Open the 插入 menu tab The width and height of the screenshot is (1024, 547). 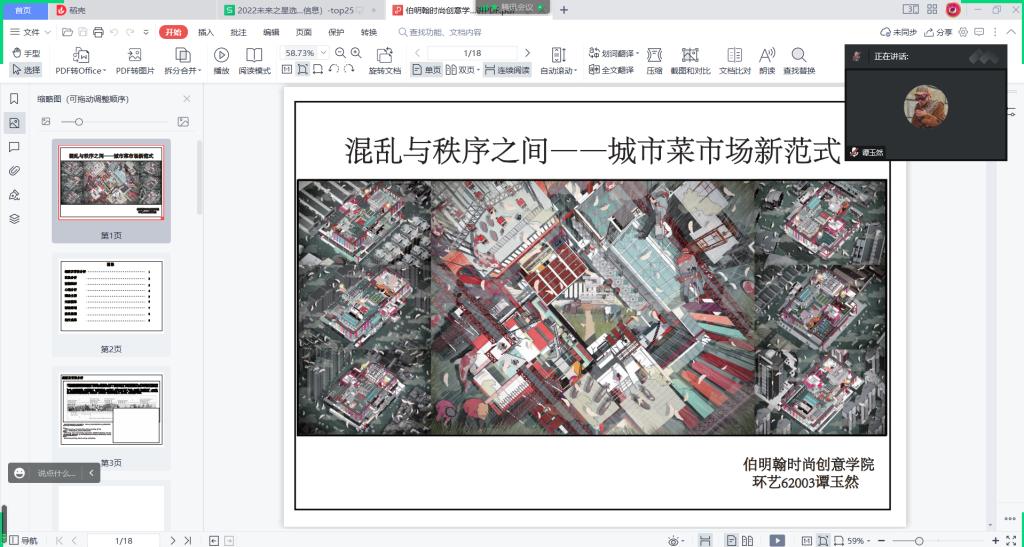[x=206, y=32]
